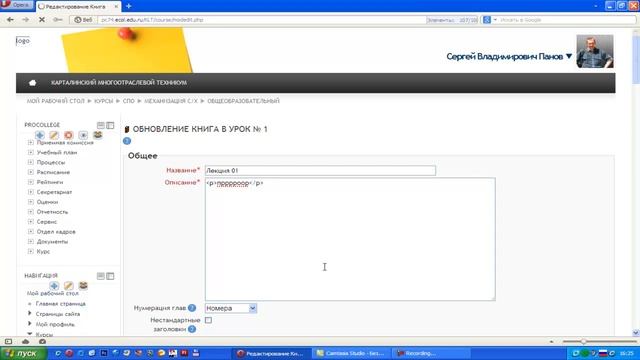Click the user avatar photo

coord(595,51)
